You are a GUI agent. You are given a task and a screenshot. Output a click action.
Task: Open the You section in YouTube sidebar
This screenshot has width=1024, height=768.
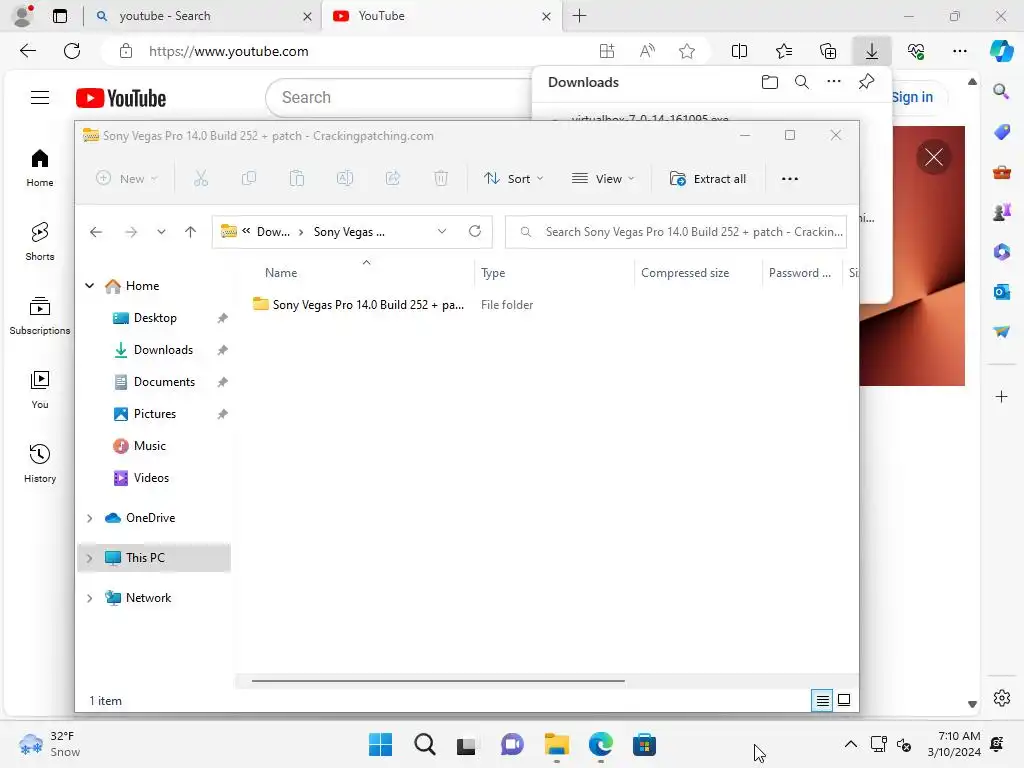40,390
